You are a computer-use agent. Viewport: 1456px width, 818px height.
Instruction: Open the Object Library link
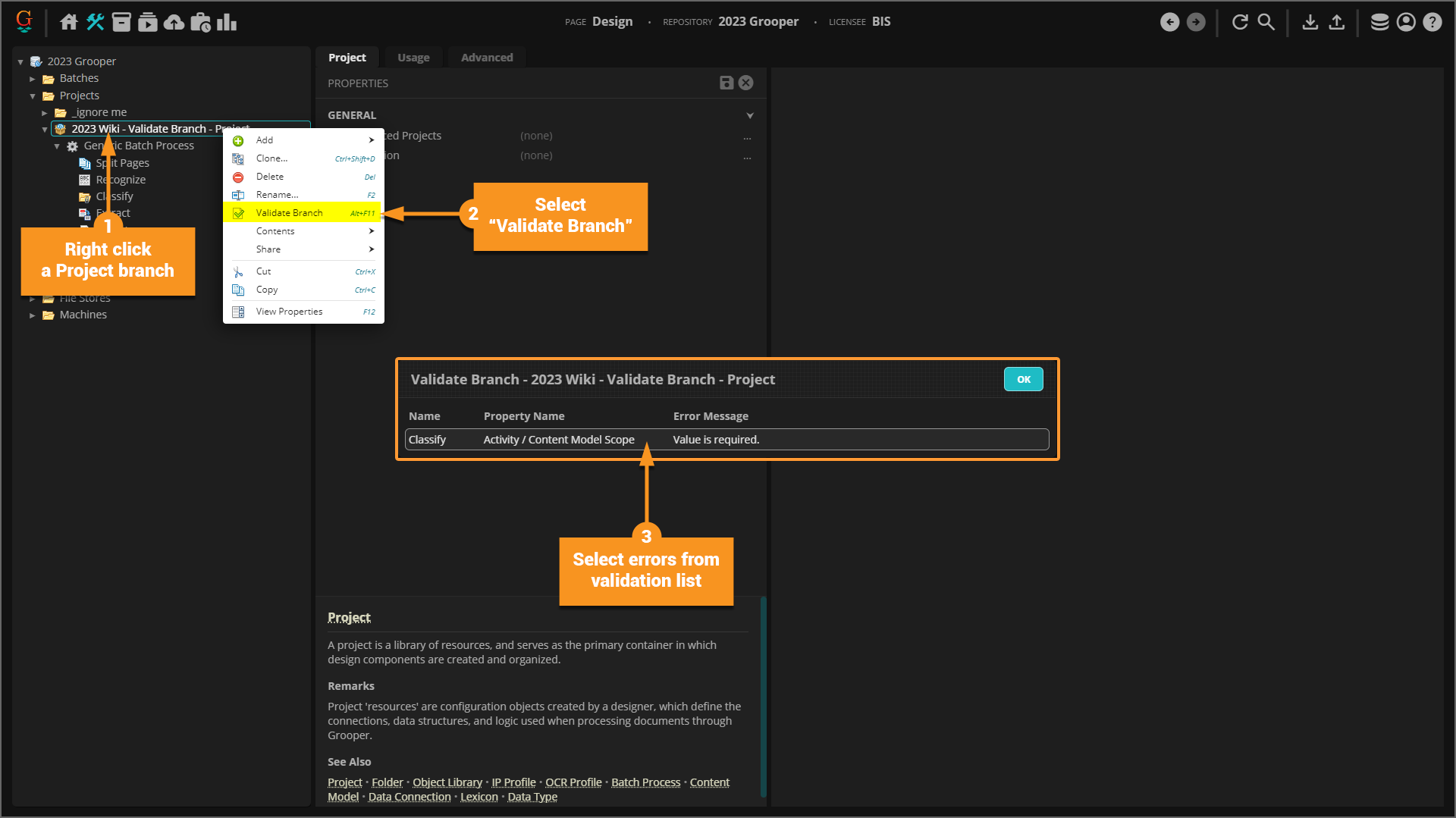[x=447, y=782]
